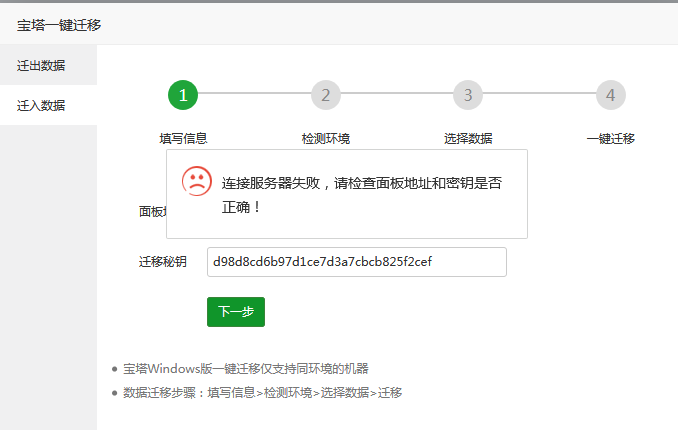Click the 迁移秘钥 field label
This screenshot has height=430, width=678.
pyautogui.click(x=163, y=262)
